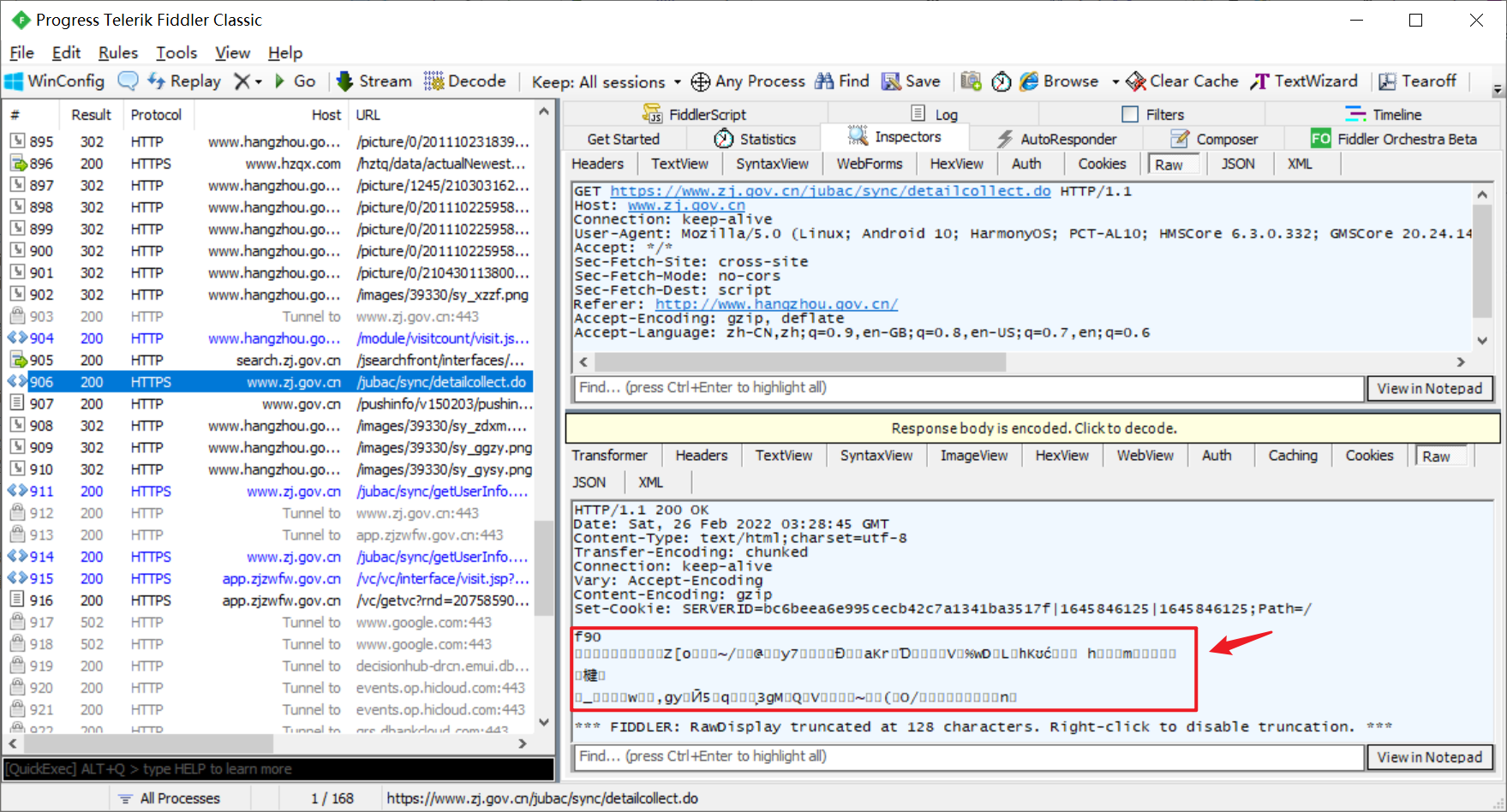The image size is (1507, 812).
Task: Click response View in Notepad button
Action: click(x=1429, y=757)
